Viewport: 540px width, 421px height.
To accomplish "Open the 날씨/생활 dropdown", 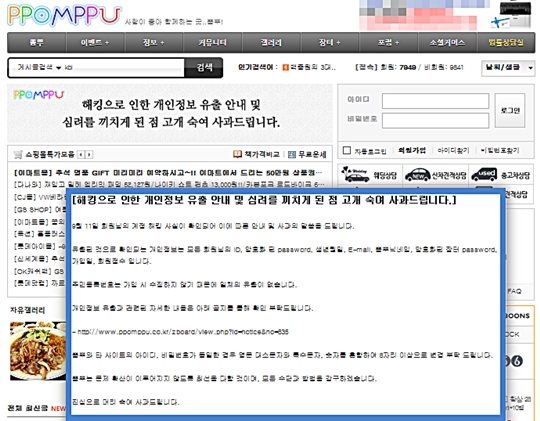I will click(508, 68).
